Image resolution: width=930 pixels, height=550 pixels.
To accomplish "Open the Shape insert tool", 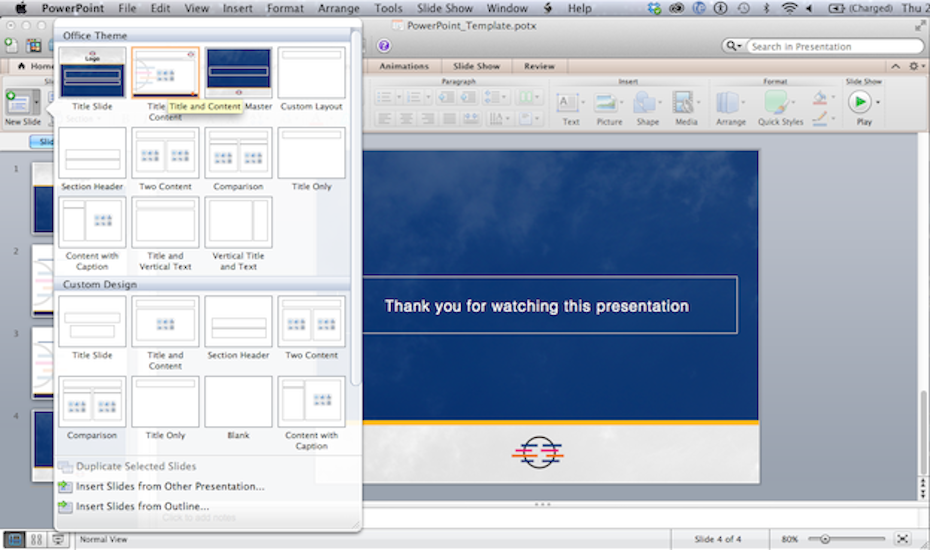I will coord(647,103).
